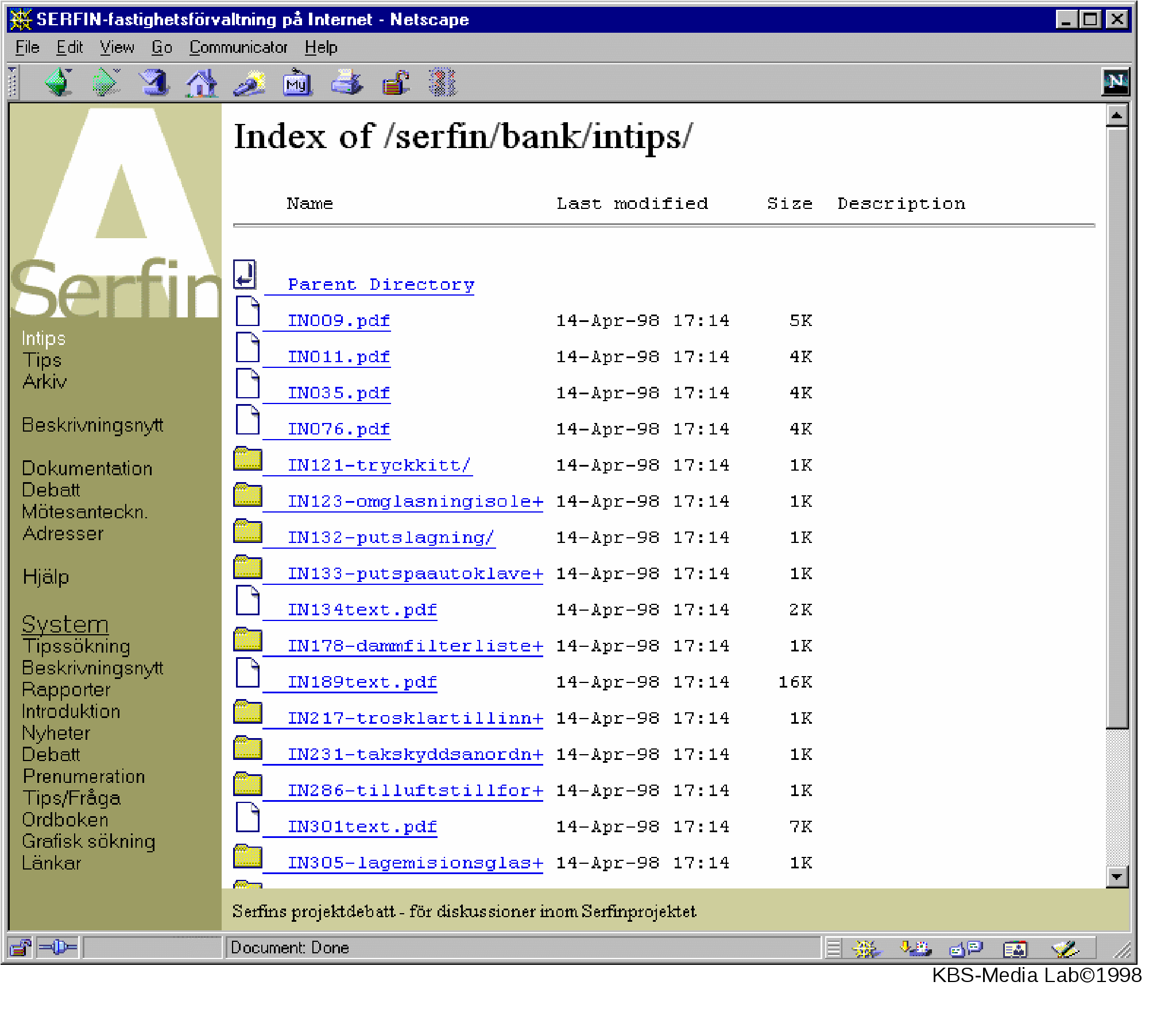Click the System link in sidebar
Screen dimensions: 1176x1009
click(x=65, y=624)
